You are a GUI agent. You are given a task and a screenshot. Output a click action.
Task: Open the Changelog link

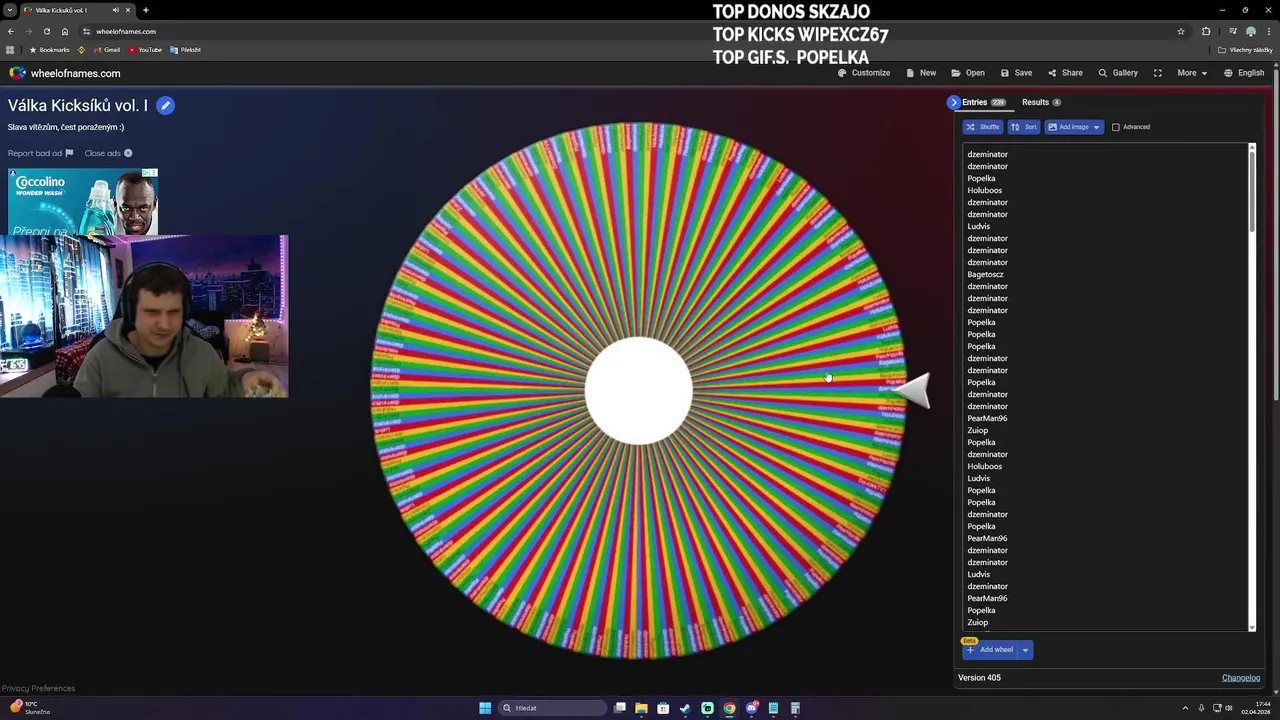click(1241, 678)
